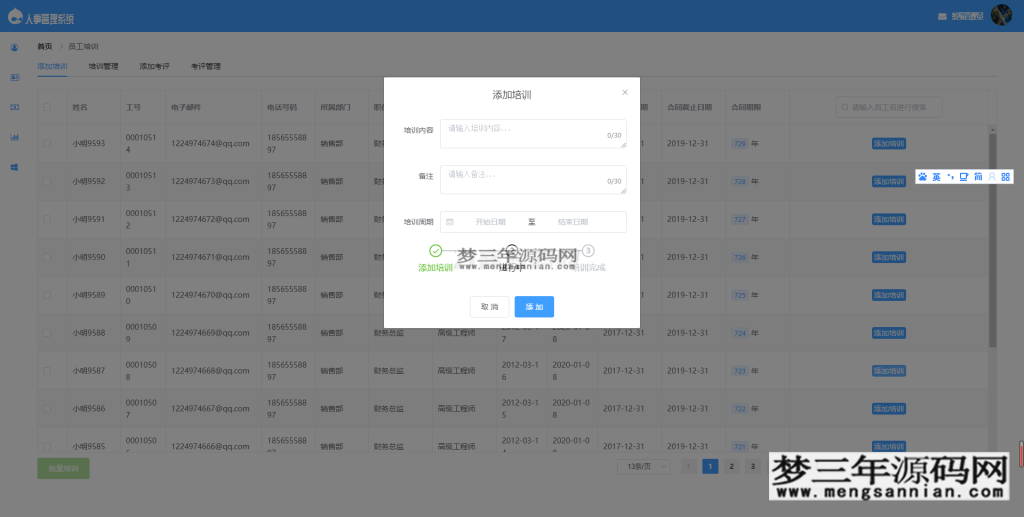Click the Baidu paw icon in IME toolbar

point(923,177)
